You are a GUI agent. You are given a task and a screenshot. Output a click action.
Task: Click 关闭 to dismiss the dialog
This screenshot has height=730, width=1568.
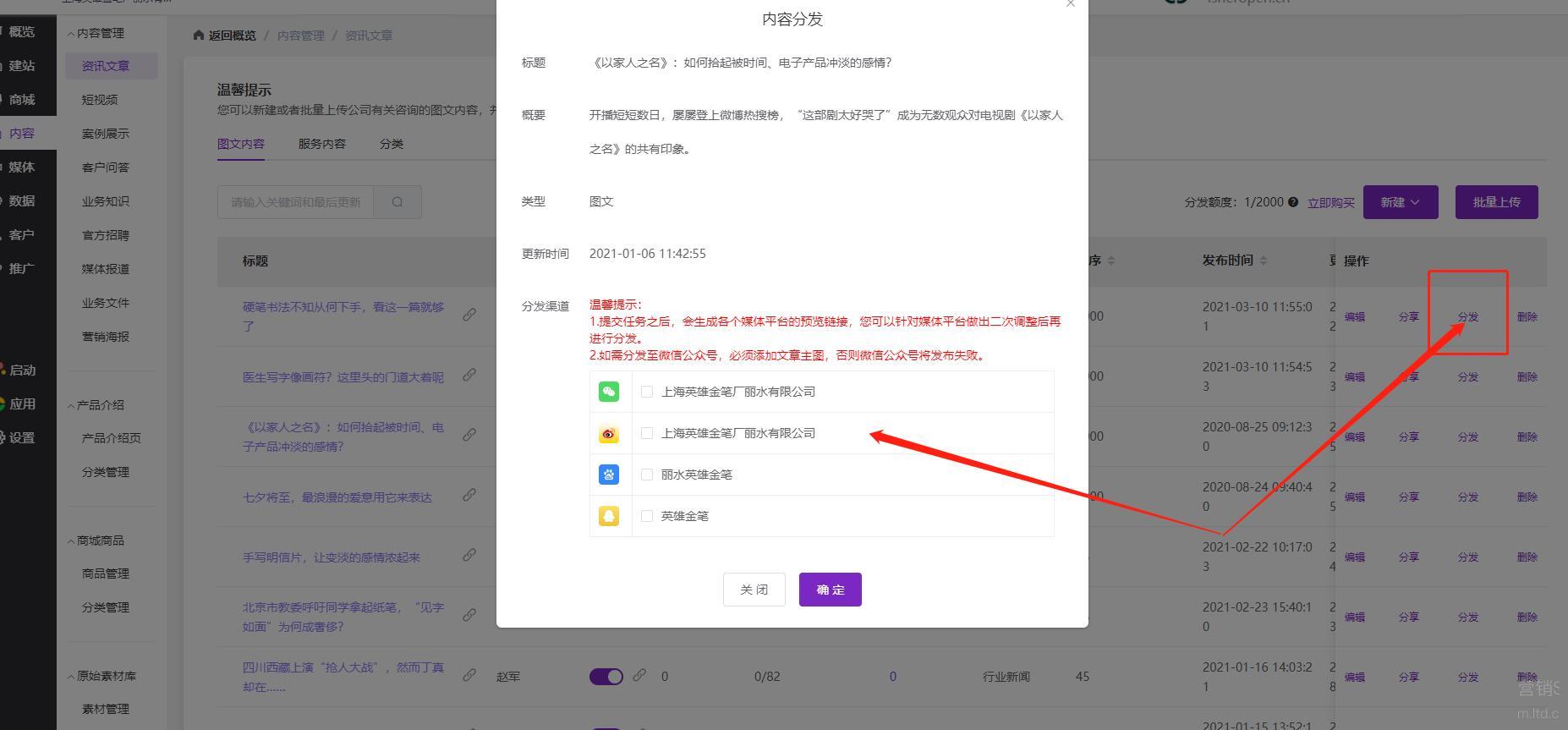pyautogui.click(x=754, y=590)
